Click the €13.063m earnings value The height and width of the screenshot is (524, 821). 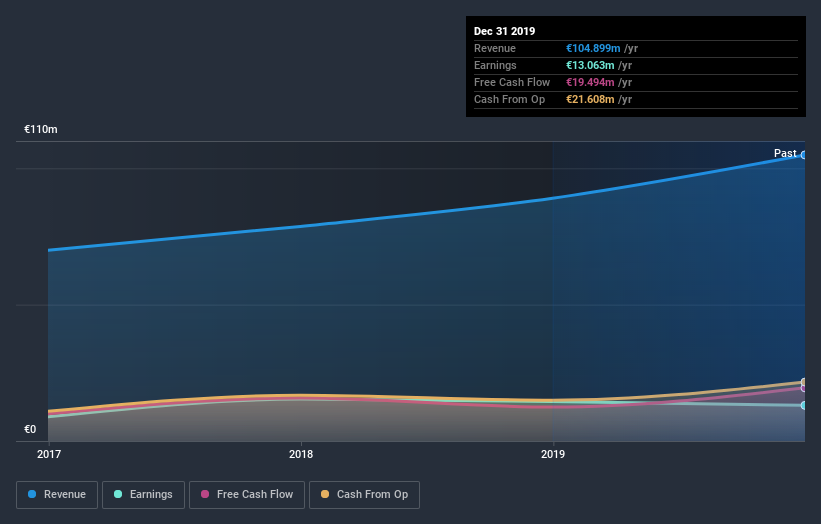590,65
